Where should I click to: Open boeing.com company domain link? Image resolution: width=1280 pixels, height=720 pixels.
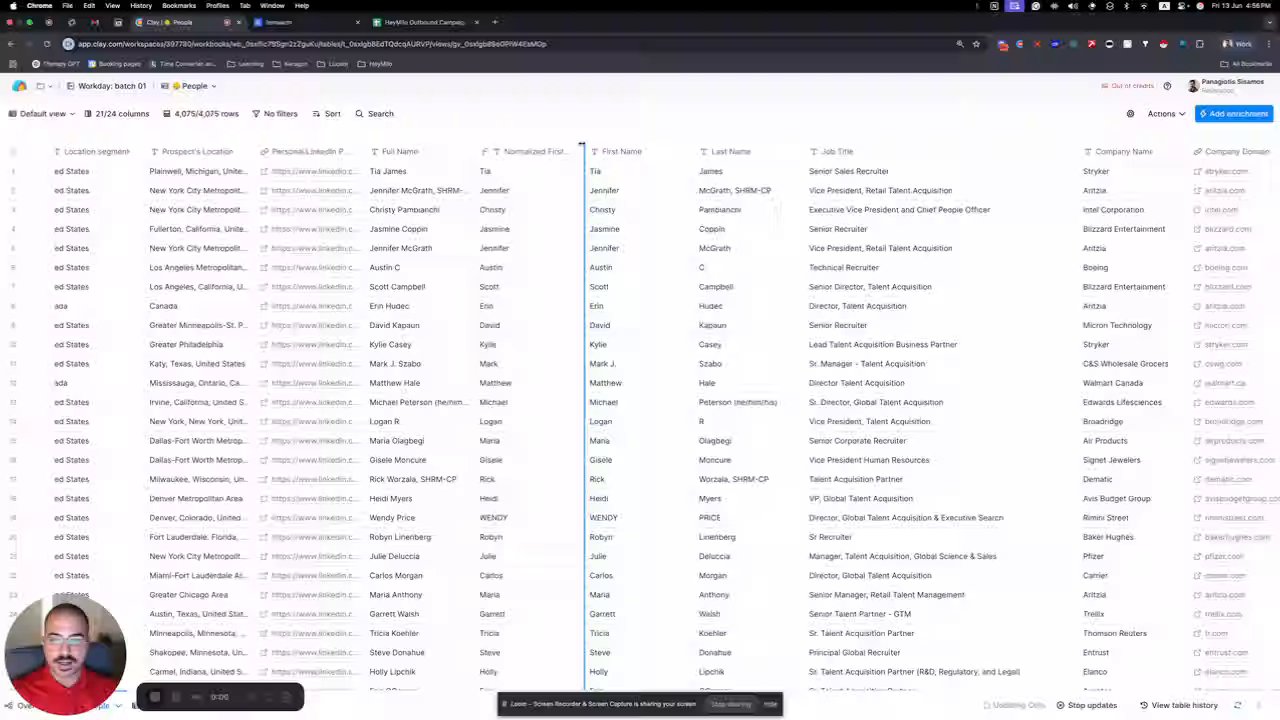point(1225,268)
